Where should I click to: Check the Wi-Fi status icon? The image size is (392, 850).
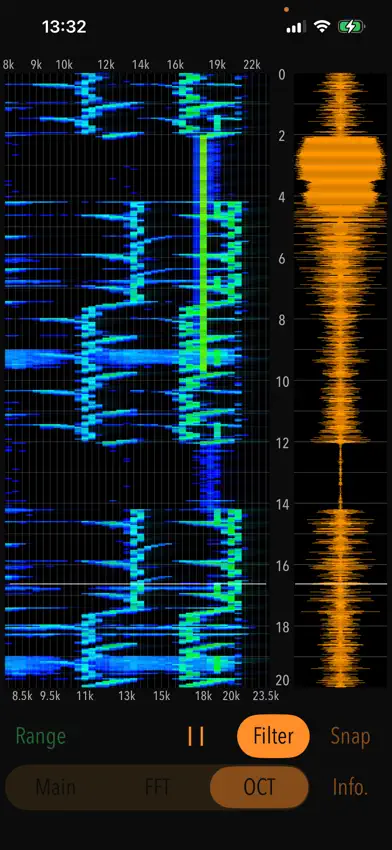coord(323,27)
